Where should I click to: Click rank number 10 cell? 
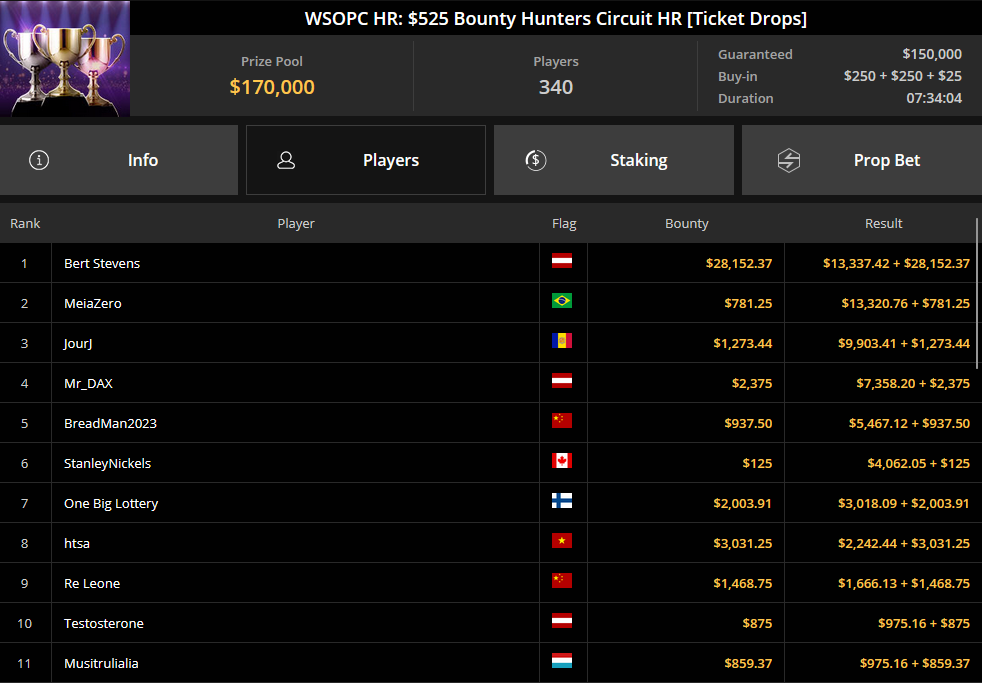(24, 624)
